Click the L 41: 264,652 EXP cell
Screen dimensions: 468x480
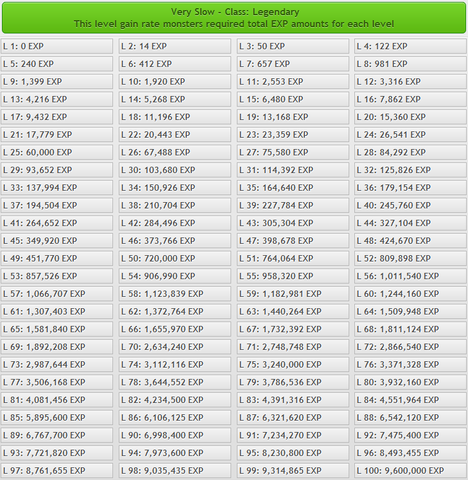point(57,223)
